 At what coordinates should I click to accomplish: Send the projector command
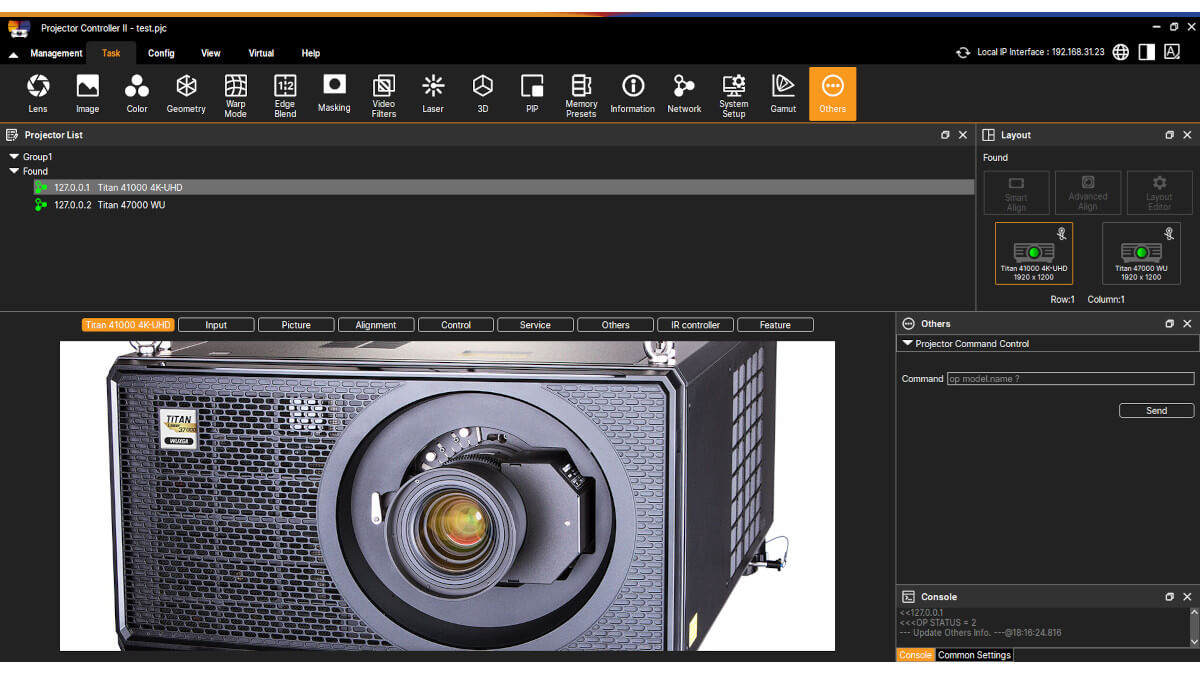(x=1156, y=411)
